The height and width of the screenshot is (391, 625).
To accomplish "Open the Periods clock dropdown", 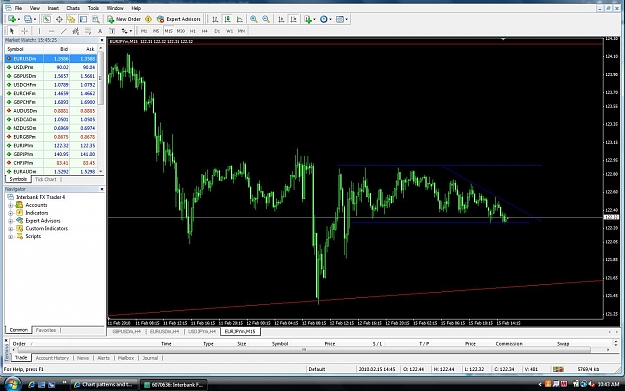I will 325,19.
